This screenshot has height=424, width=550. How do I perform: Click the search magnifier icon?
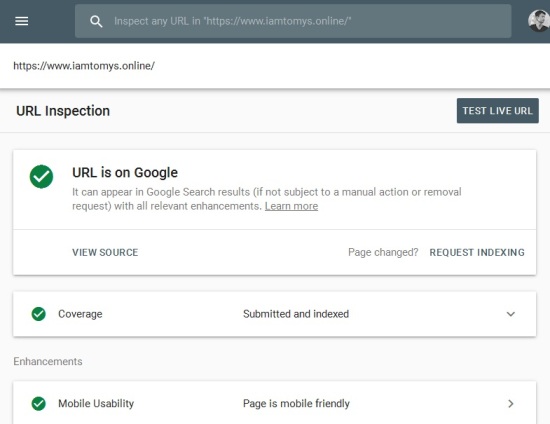(x=96, y=21)
